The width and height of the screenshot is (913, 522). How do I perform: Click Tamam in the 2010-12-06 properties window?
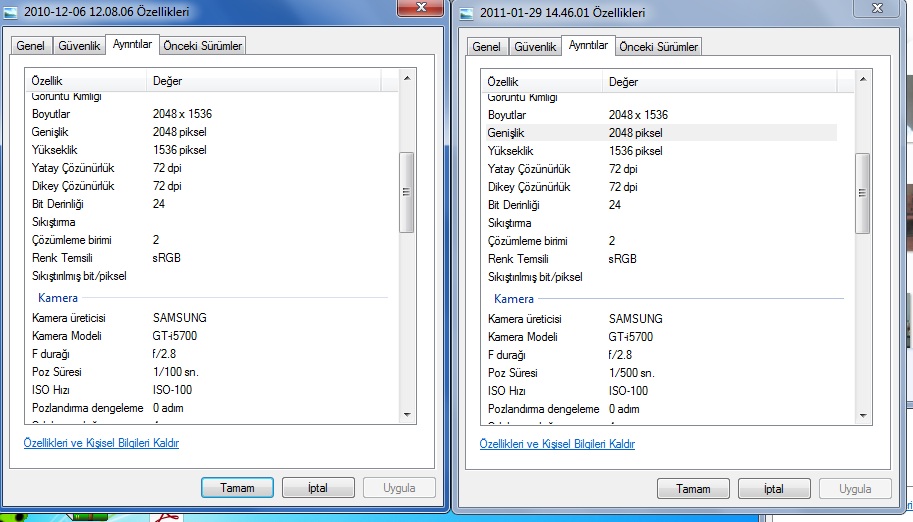(236, 488)
